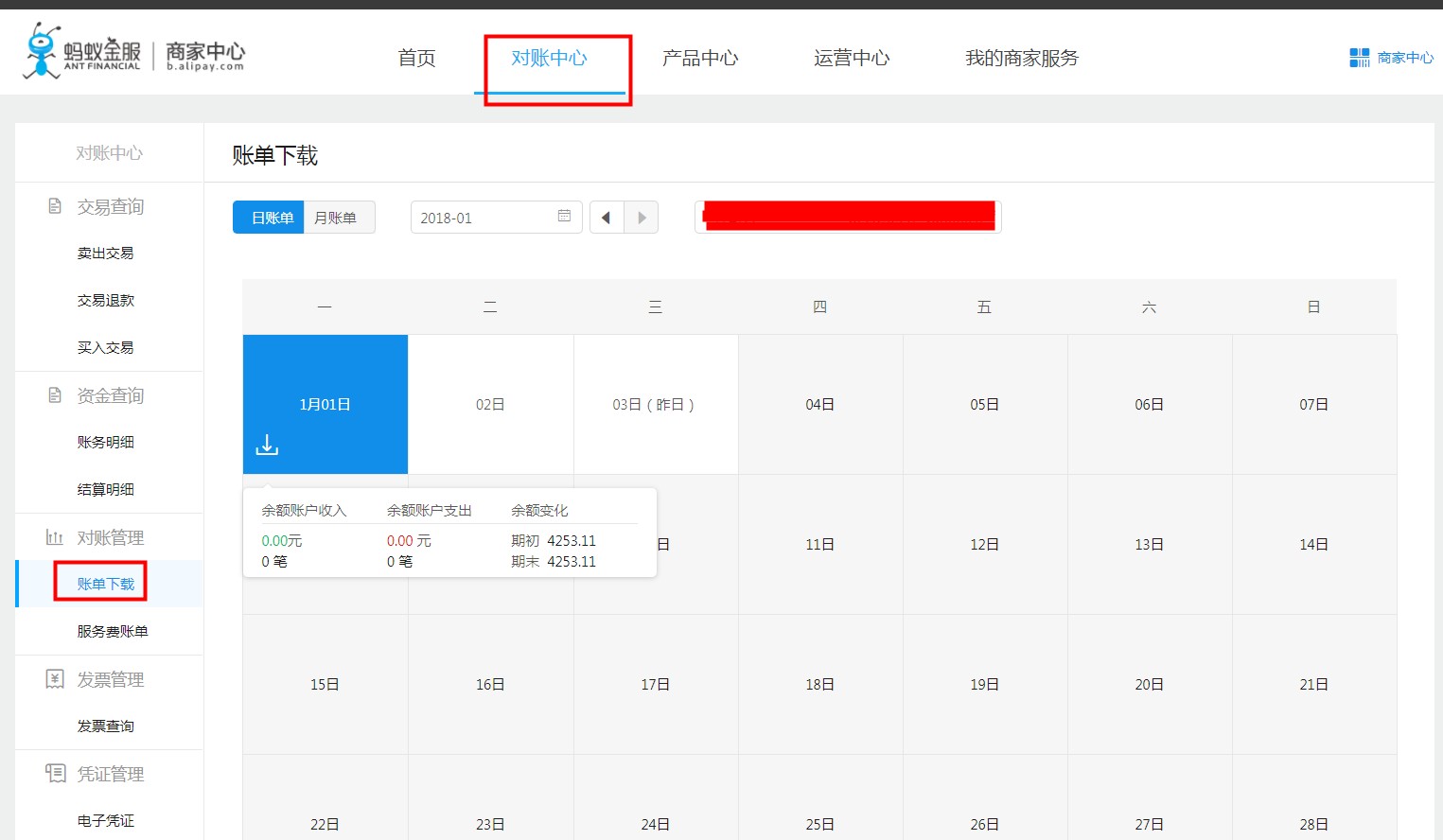The height and width of the screenshot is (840, 1443).
Task: Click the 对账管理 chart icon
Action: click(x=55, y=537)
